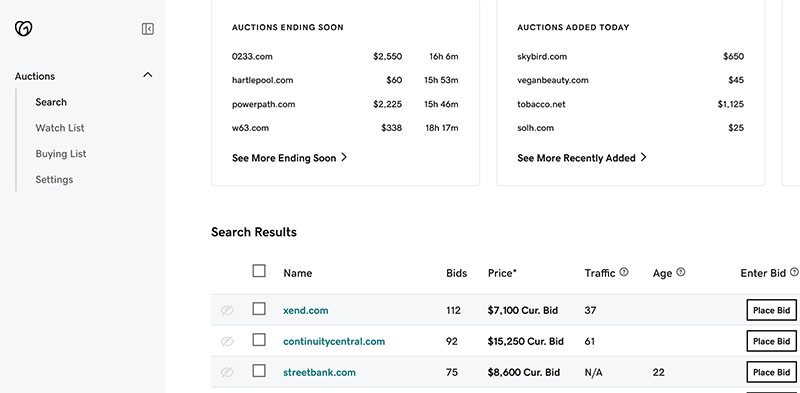Screen dimensions: 800x393
Task: Click the See More Ending Soon arrow
Action: 344,158
